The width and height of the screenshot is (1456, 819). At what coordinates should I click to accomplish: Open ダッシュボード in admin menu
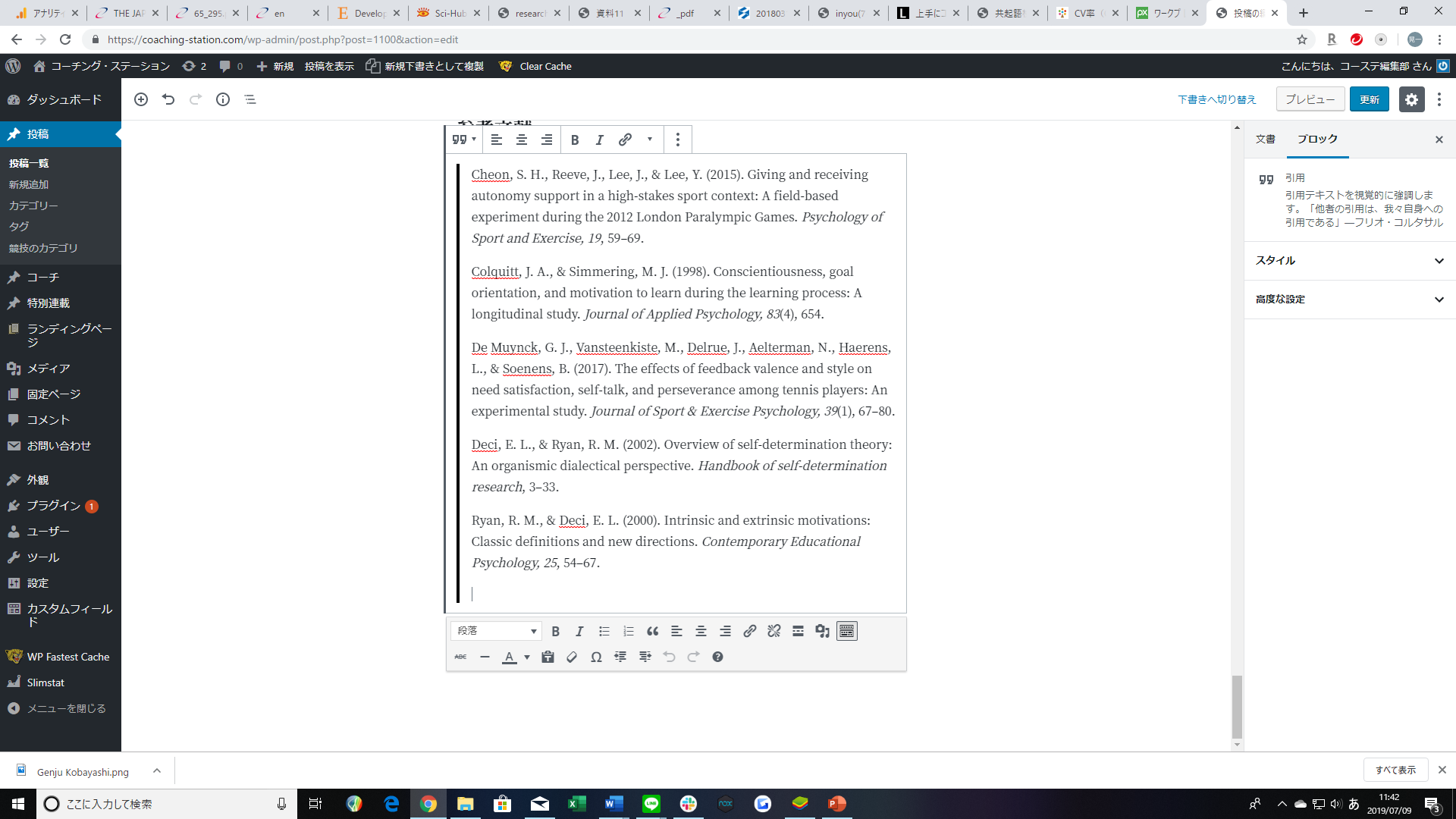click(61, 99)
